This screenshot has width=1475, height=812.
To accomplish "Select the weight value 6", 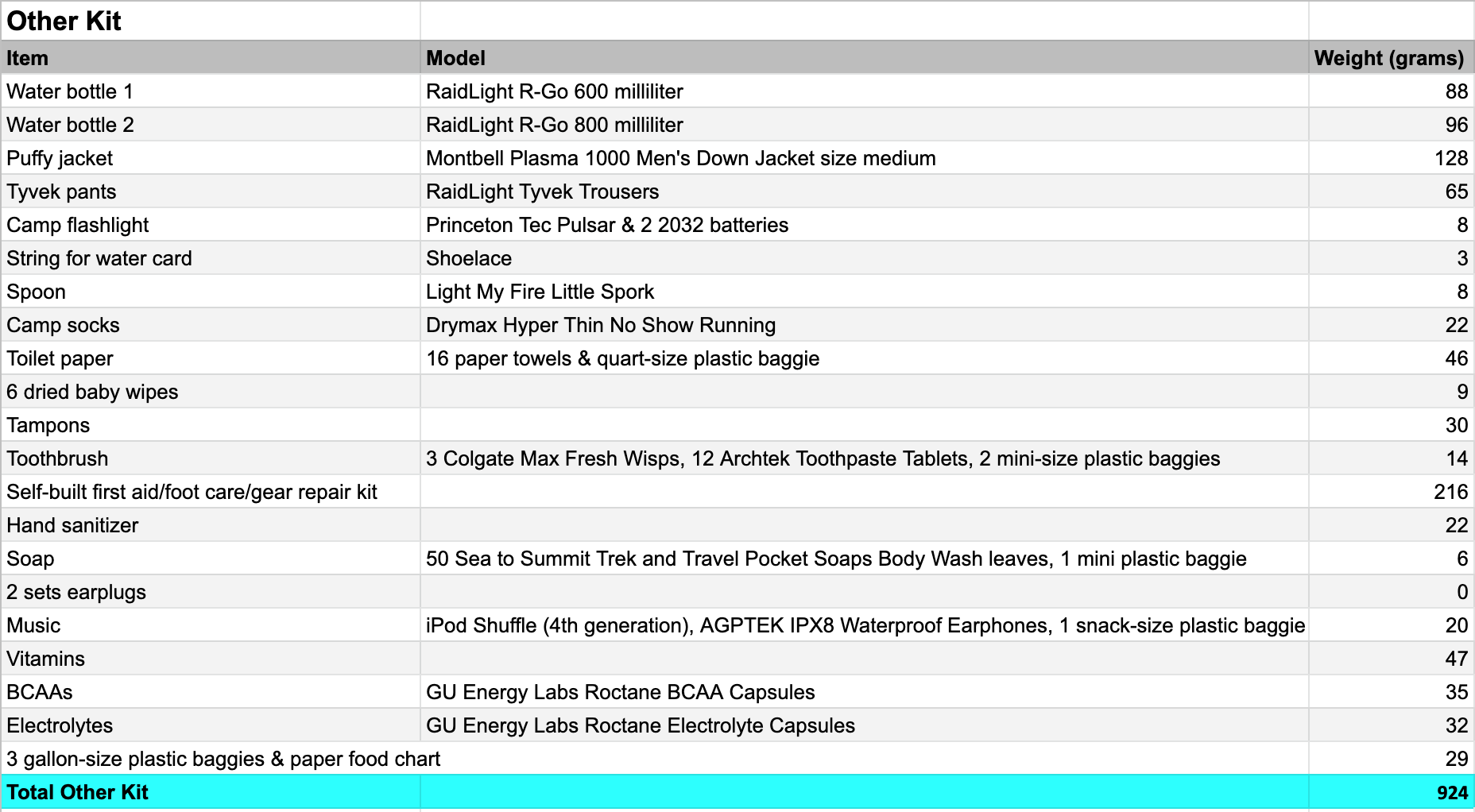I will coord(1391,559).
